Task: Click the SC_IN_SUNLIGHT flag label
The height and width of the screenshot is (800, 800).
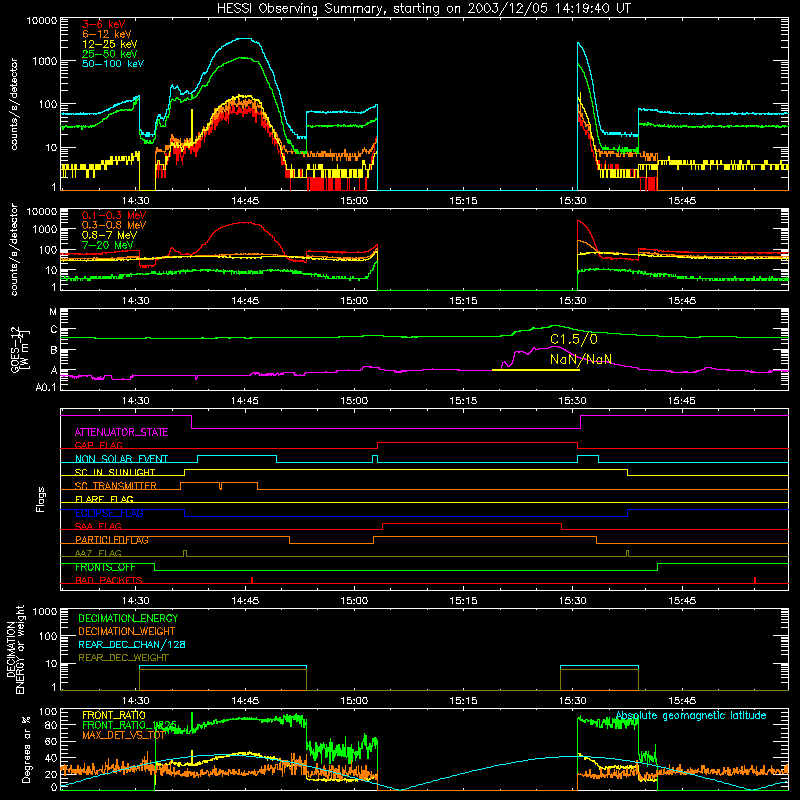Action: coord(115,472)
